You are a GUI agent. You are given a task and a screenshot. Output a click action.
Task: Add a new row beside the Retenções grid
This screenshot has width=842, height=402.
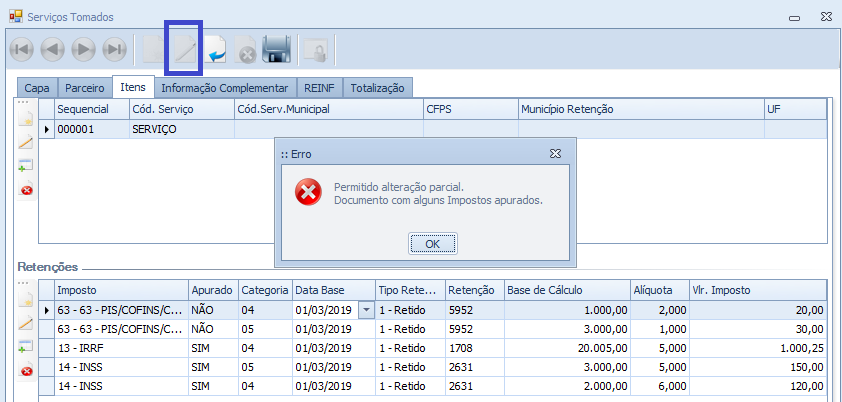click(26, 347)
